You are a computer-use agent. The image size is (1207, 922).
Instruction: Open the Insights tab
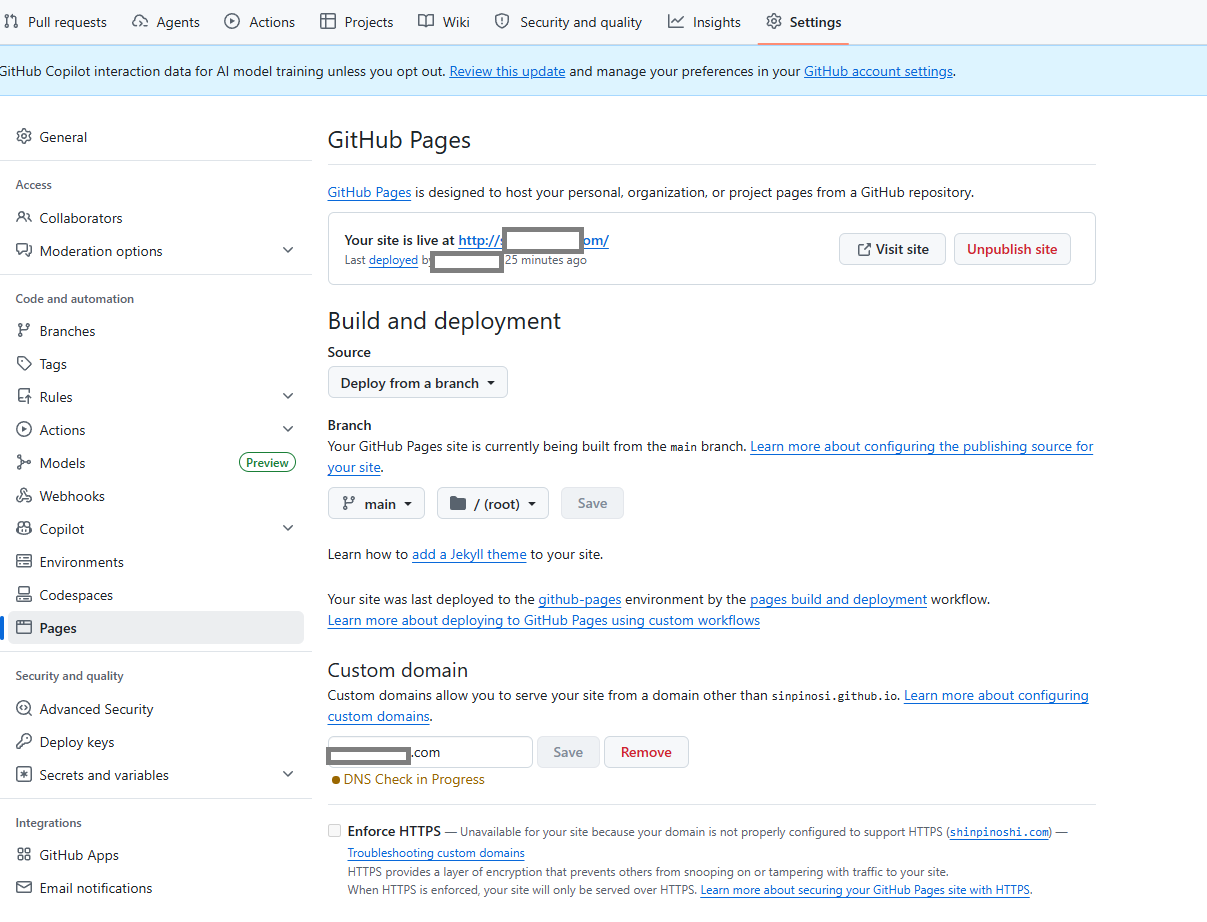pyautogui.click(x=705, y=22)
